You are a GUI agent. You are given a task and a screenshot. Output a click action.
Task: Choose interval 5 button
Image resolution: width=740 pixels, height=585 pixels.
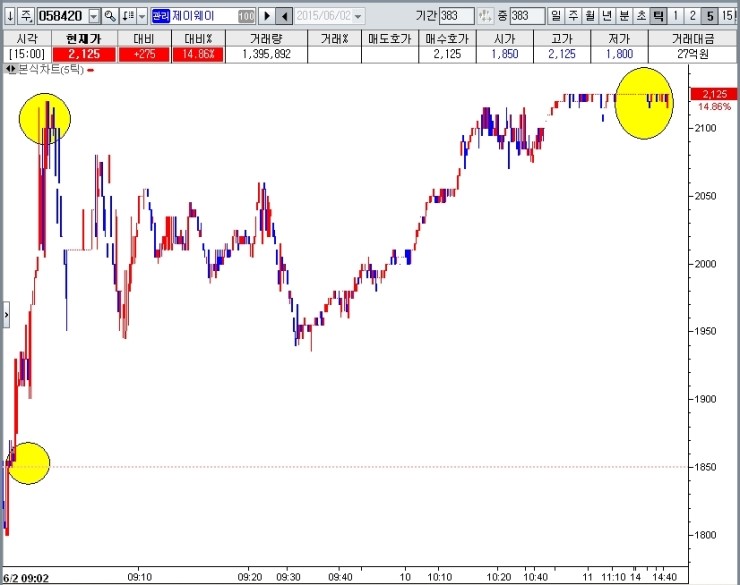(710, 16)
